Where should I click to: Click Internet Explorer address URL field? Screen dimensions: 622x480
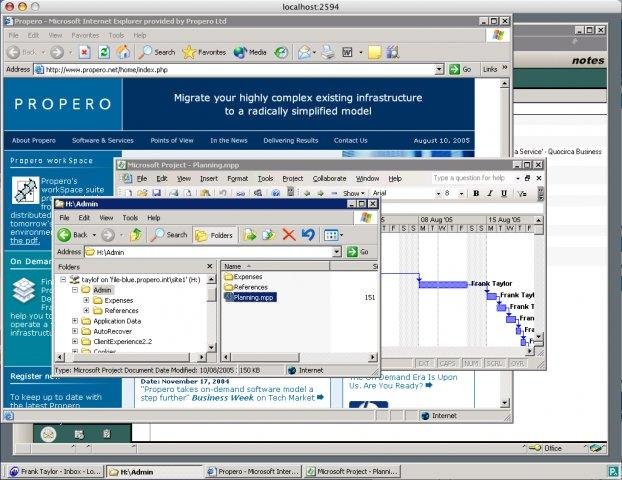click(238, 69)
